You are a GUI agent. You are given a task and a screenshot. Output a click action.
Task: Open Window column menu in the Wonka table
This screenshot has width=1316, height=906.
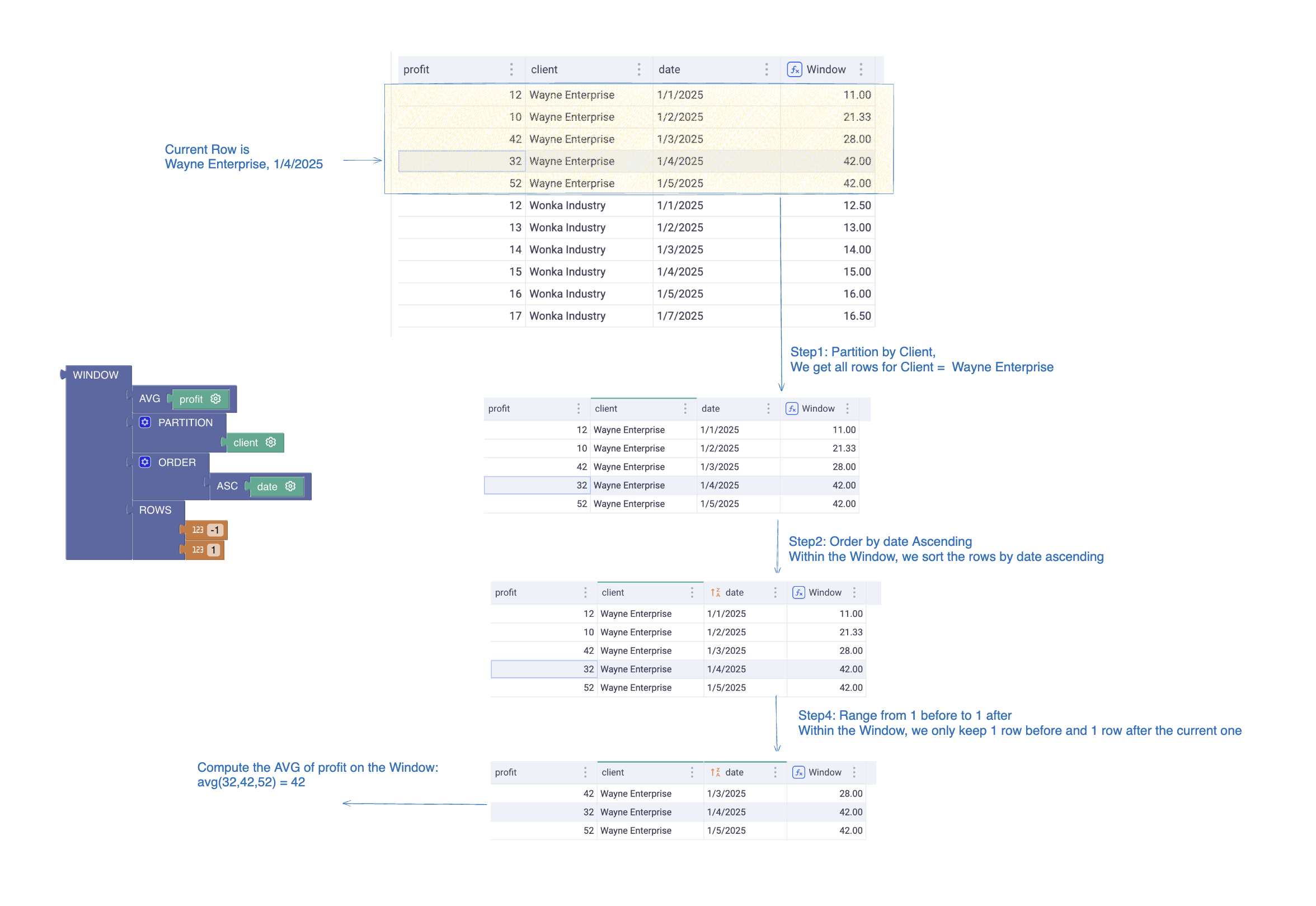[x=861, y=69]
